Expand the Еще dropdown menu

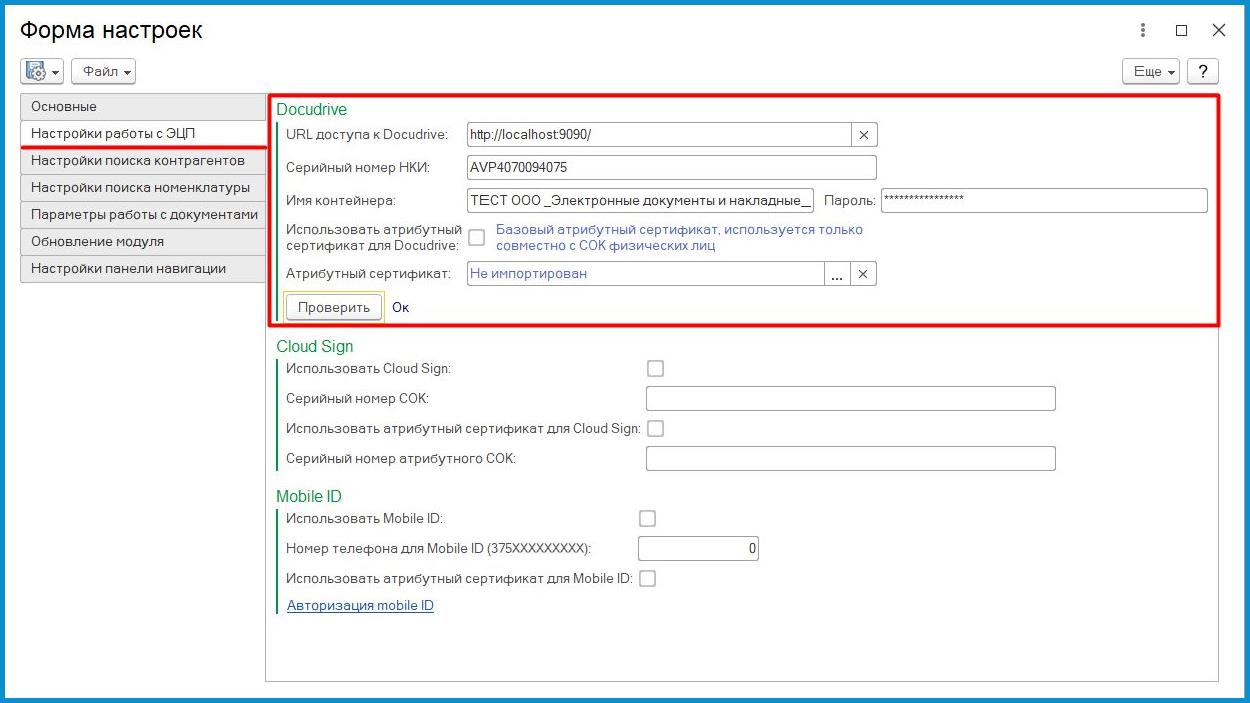1151,71
